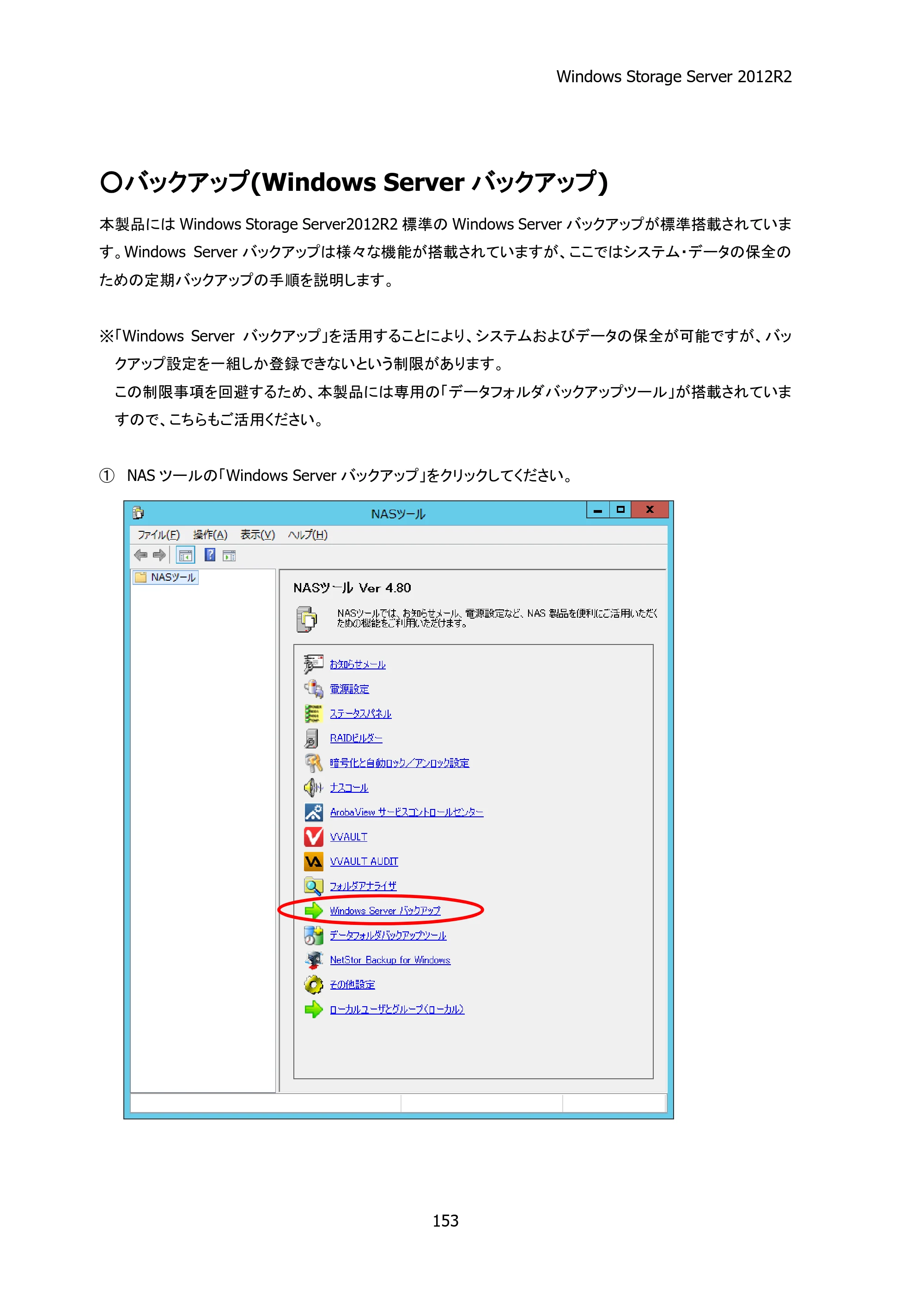The image size is (924, 1307).
Task: Open the その他設定 link
Action: point(353,984)
